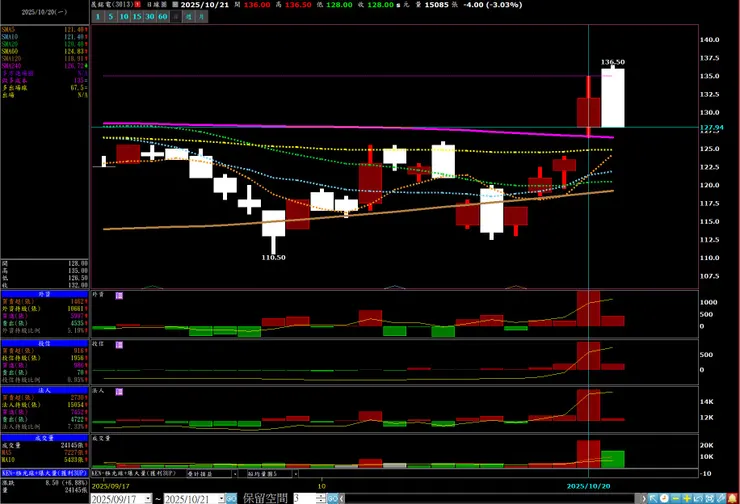Viewport: 740px width, 504px height.
Task: Select the KEN strategy tab under the chart
Action: click(x=134, y=473)
